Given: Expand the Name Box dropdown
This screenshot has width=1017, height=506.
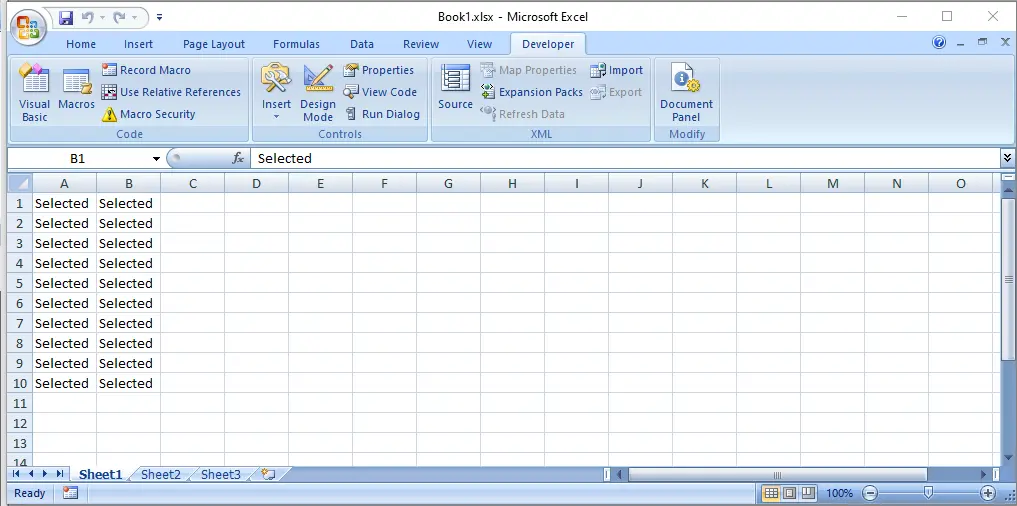Looking at the screenshot, I should tap(156, 159).
